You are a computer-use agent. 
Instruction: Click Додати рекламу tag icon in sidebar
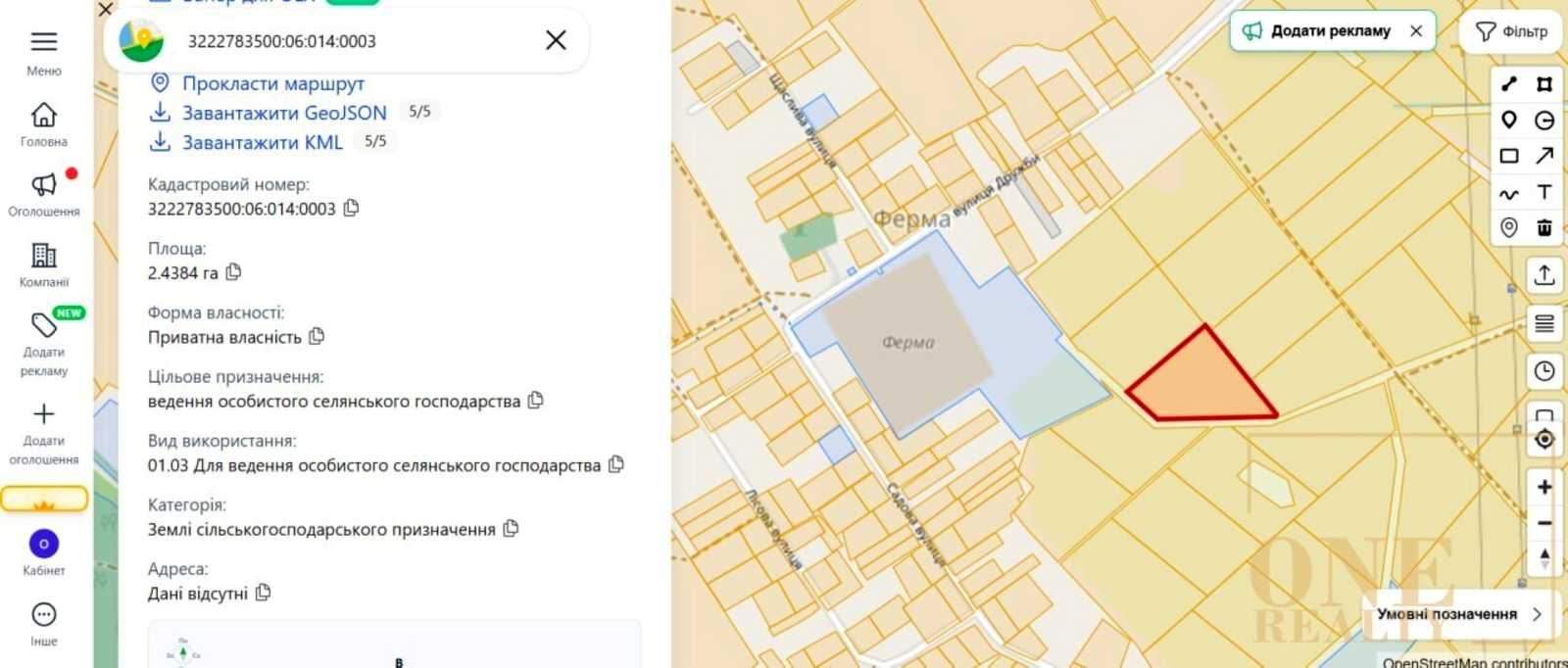[x=44, y=324]
